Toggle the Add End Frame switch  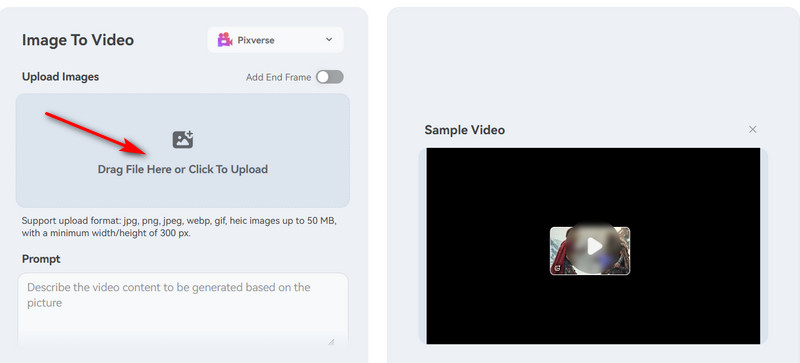330,77
